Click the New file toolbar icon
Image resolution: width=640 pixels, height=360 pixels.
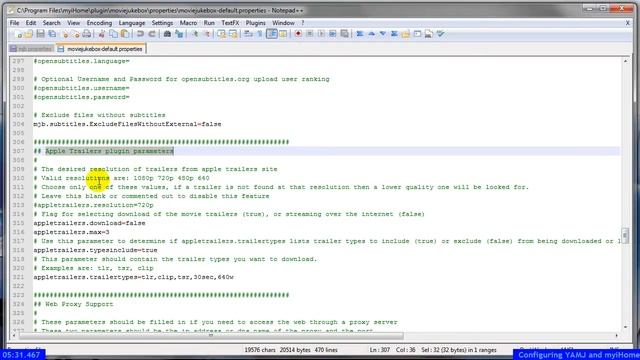[19, 34]
